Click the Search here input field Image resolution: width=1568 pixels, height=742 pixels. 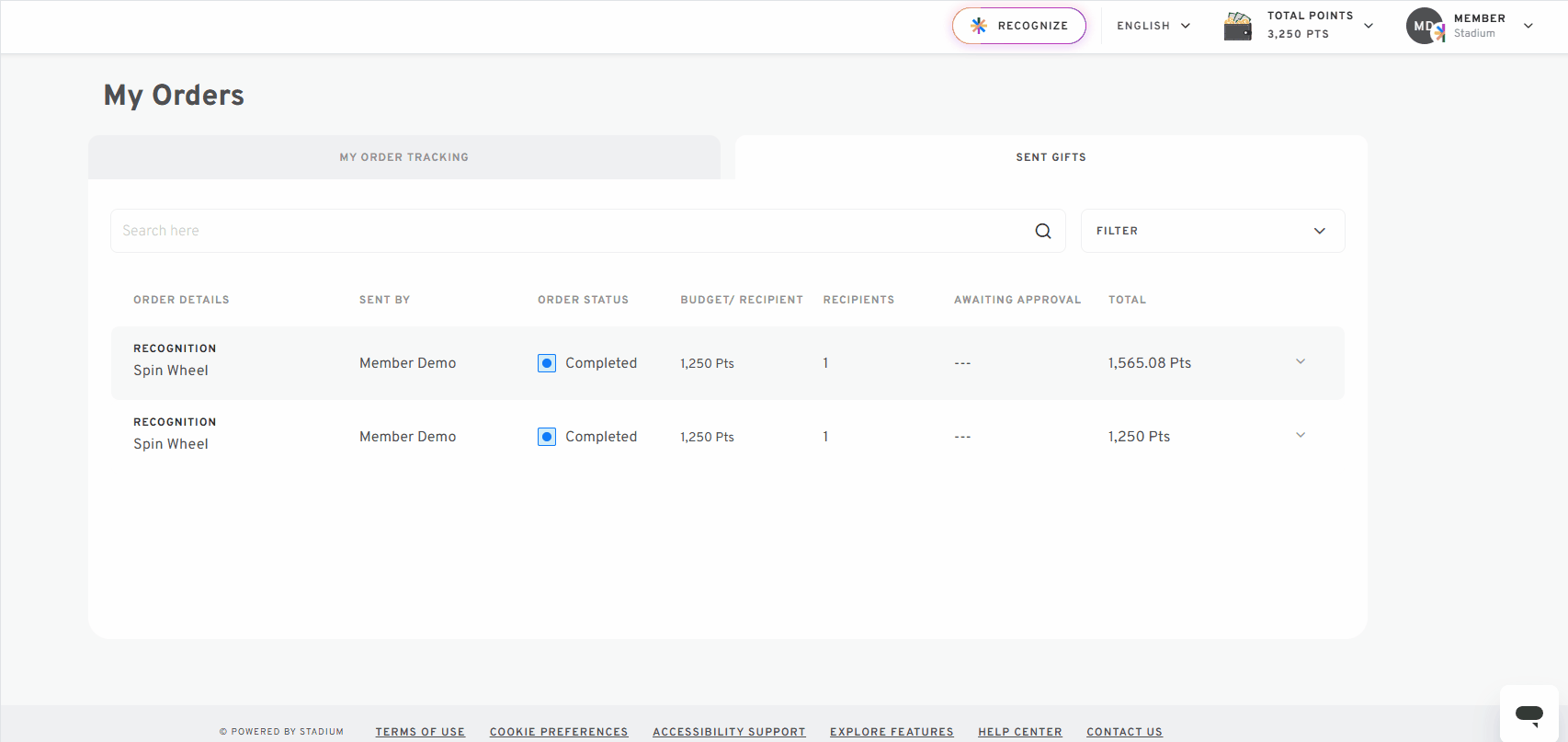coord(570,231)
